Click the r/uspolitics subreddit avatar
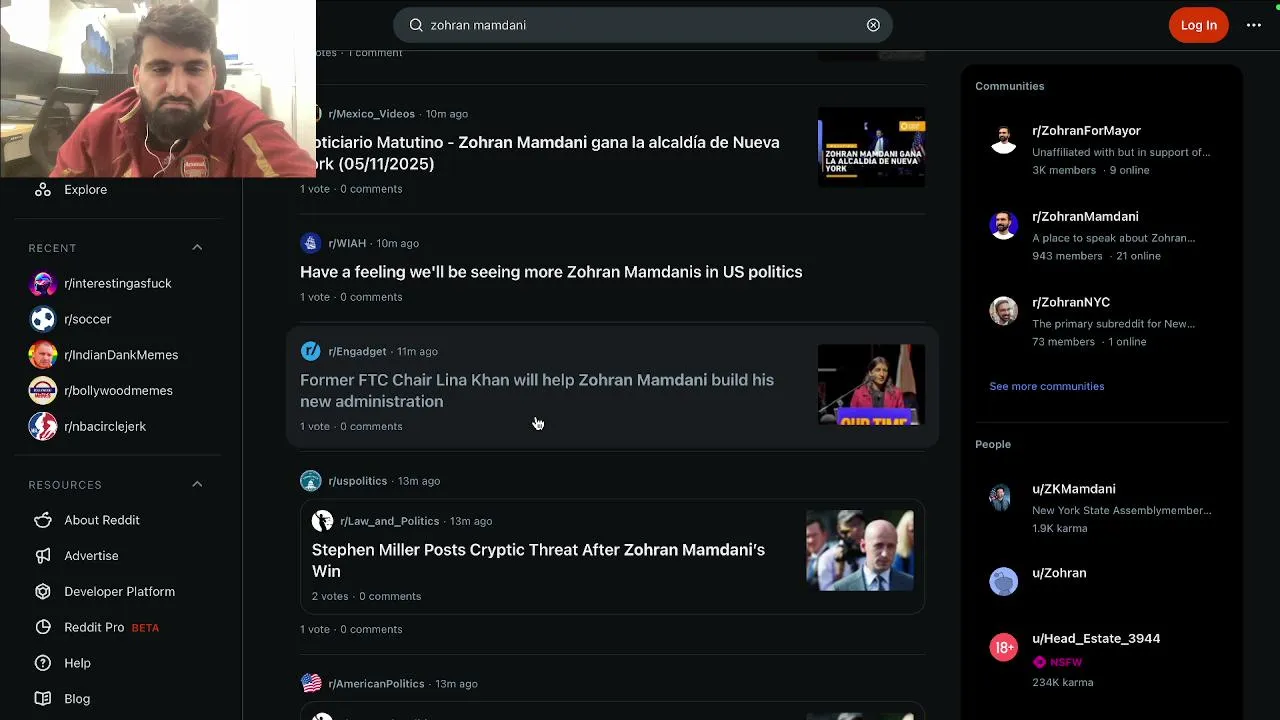 [x=311, y=481]
